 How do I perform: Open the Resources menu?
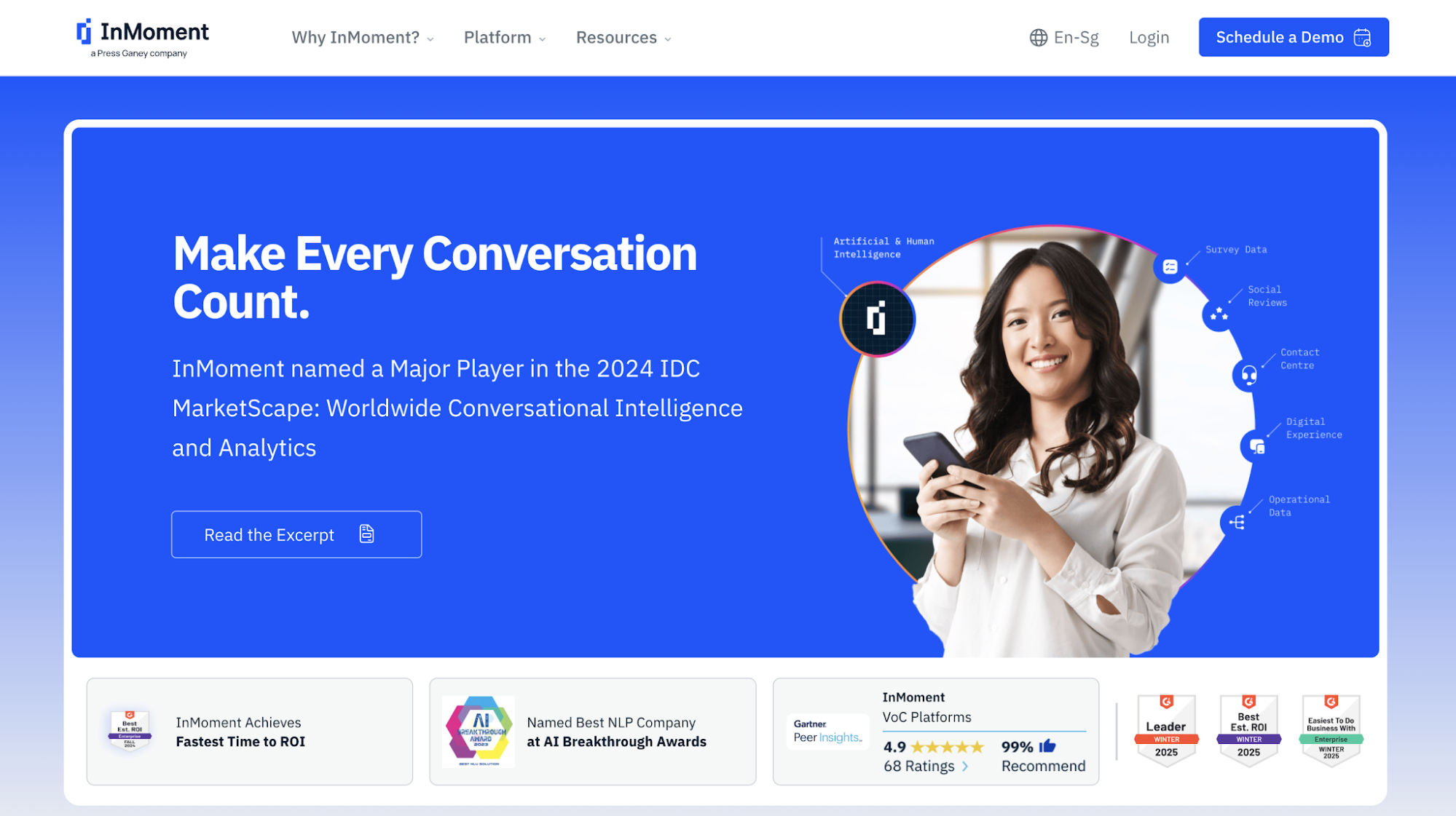[623, 37]
